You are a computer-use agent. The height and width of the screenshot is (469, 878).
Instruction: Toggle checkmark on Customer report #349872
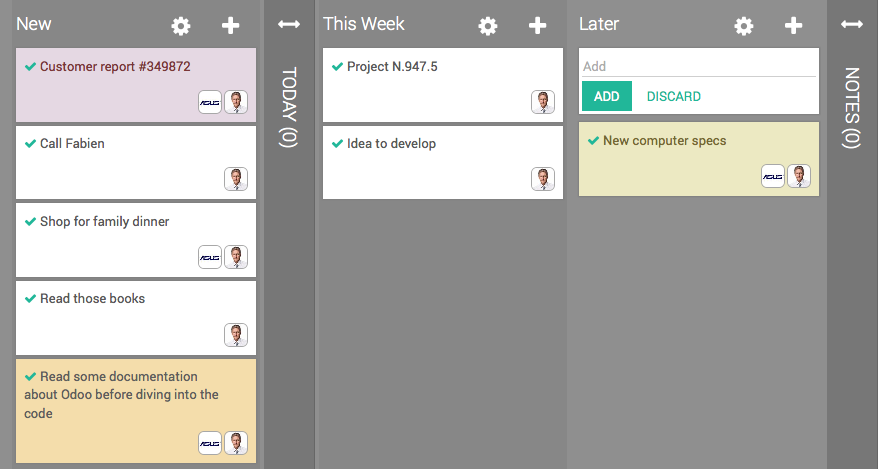(30, 67)
